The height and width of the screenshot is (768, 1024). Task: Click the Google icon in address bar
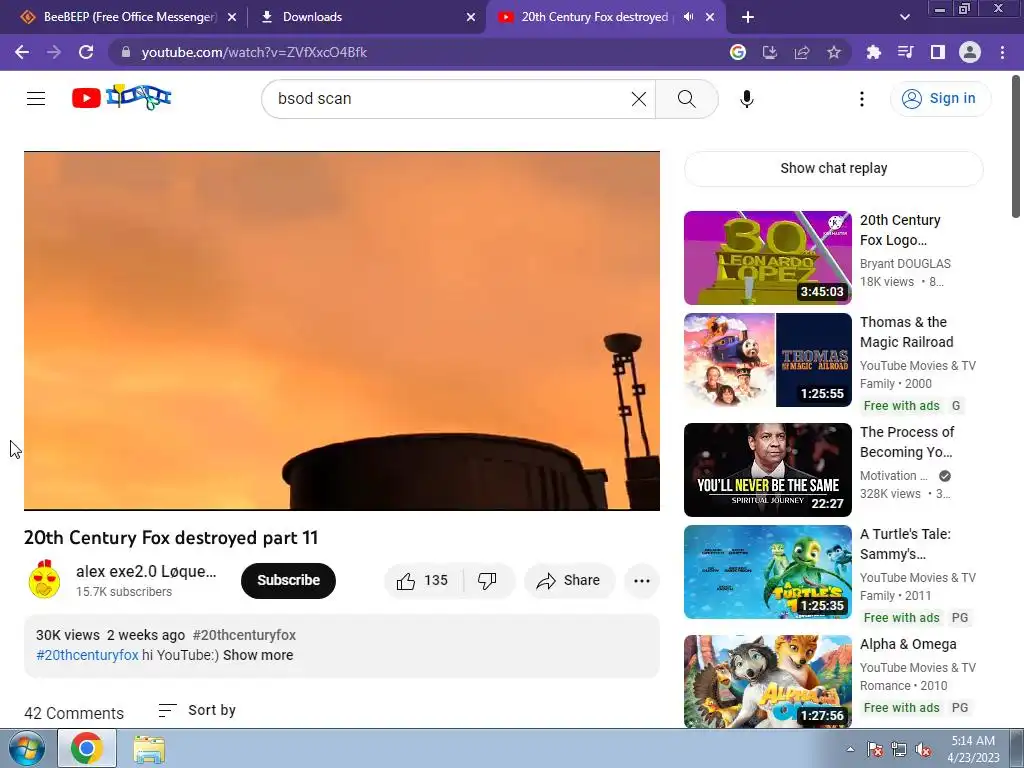[738, 52]
